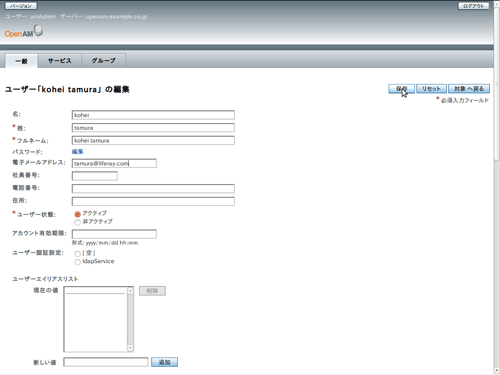Image resolution: width=500 pixels, height=375 pixels.
Task: Save the user with 保存 button
Action: point(401,89)
